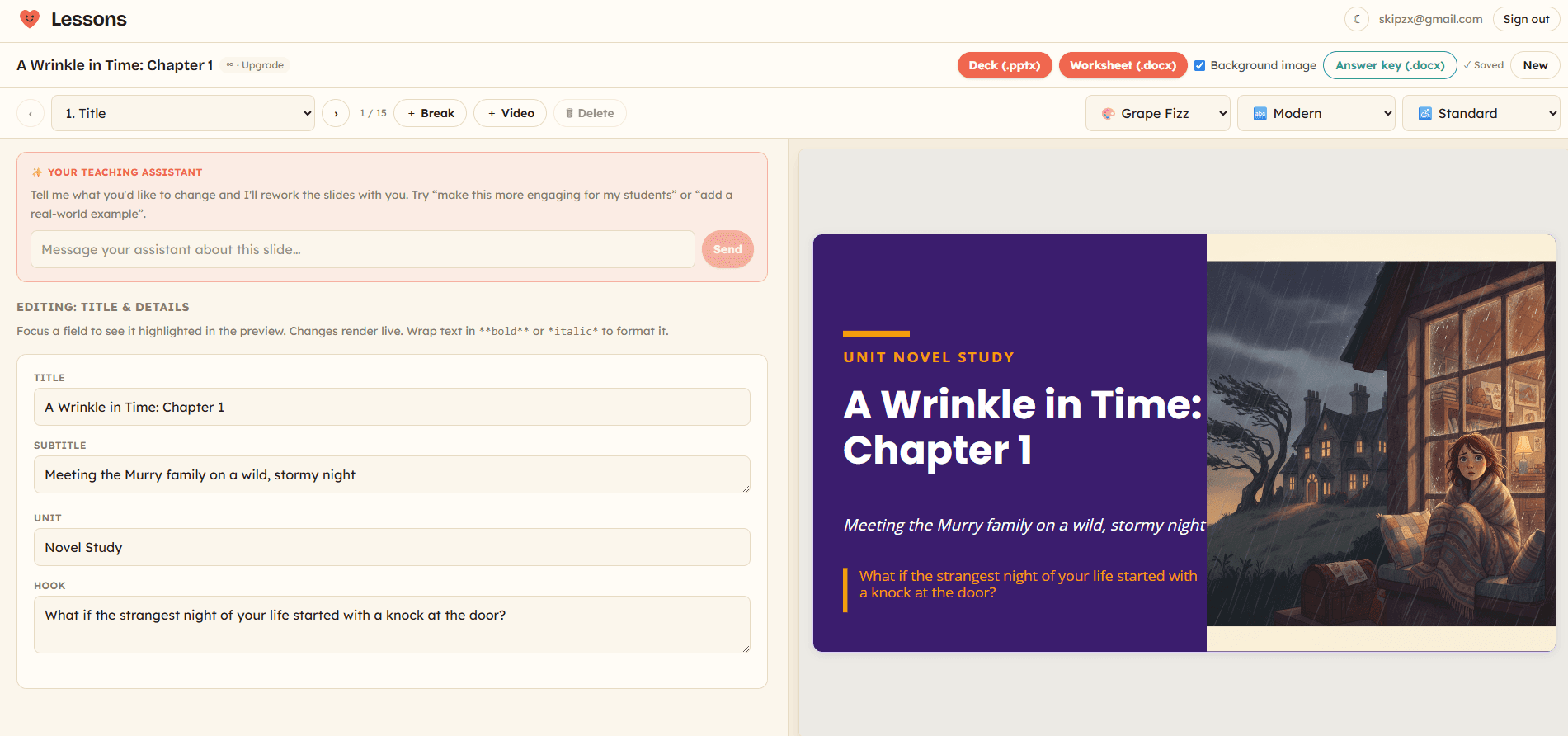Click the Upgrade badge
This screenshot has height=736, width=1568.
click(x=256, y=65)
